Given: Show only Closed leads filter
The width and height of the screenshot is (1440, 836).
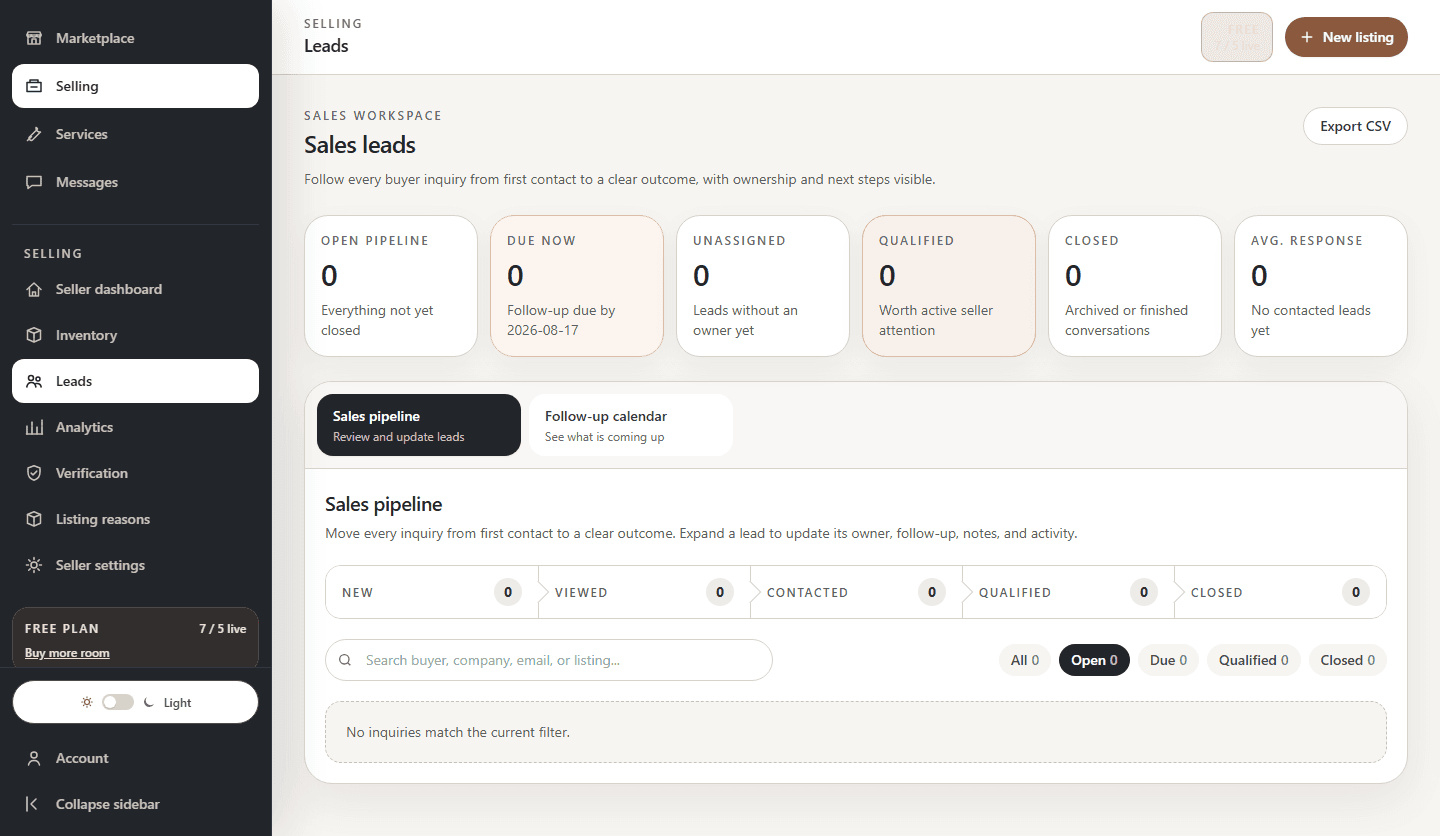Looking at the screenshot, I should click(x=1348, y=660).
